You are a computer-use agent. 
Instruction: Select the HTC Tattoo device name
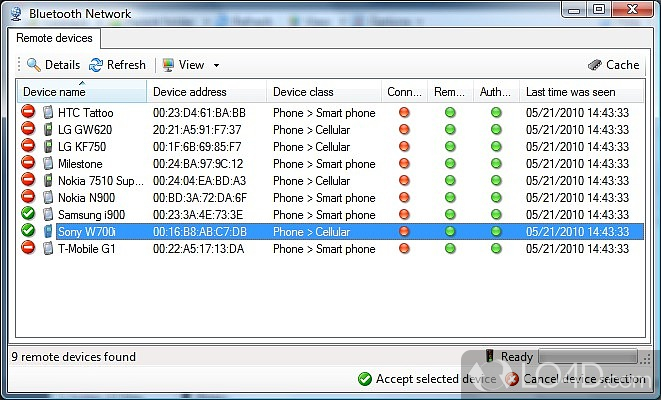(86, 113)
